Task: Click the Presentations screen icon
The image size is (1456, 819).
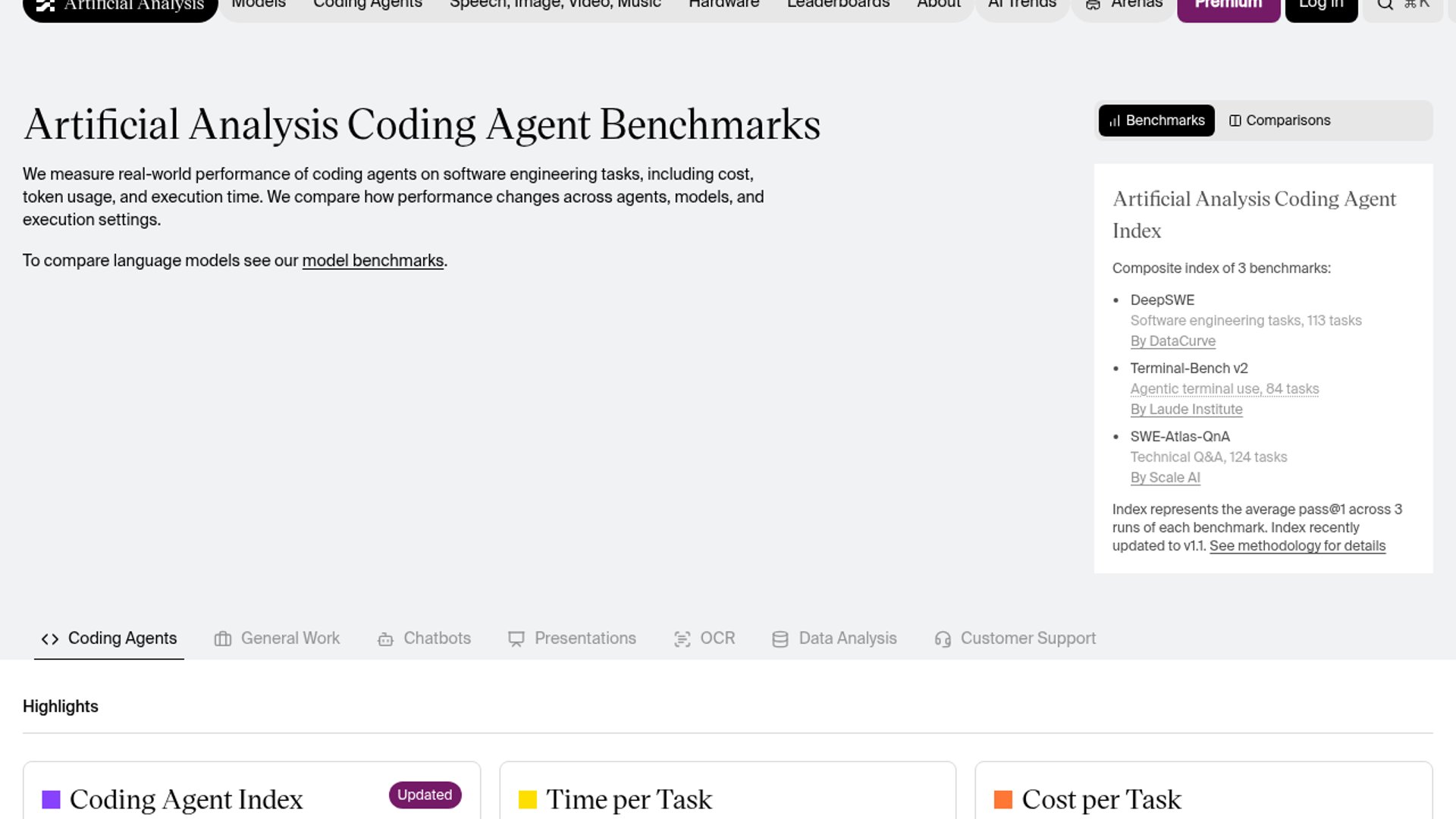Action: (516, 639)
